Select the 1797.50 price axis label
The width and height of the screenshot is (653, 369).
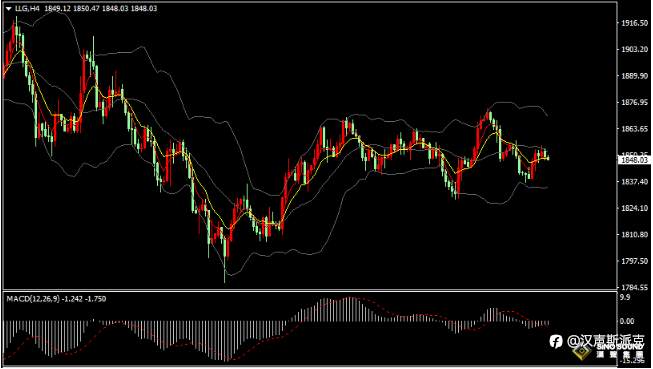tap(634, 261)
